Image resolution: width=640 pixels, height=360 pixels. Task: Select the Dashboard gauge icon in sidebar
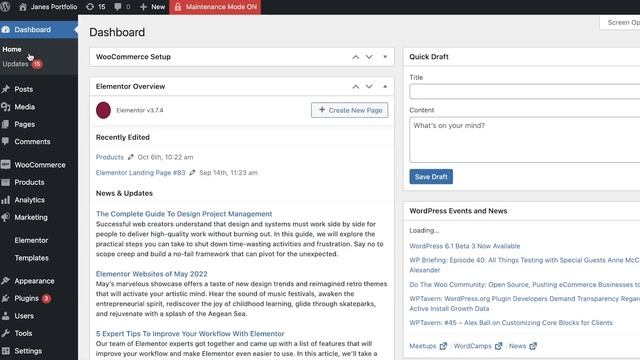tap(6, 29)
